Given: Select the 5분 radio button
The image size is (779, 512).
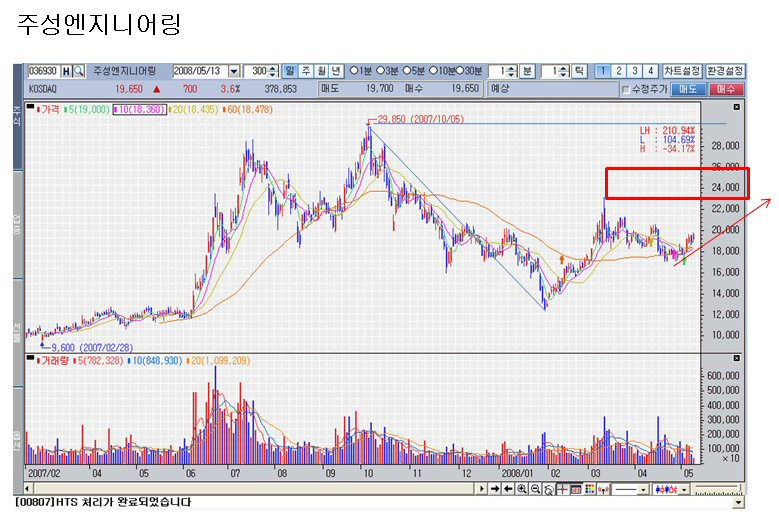Looking at the screenshot, I should (x=407, y=71).
